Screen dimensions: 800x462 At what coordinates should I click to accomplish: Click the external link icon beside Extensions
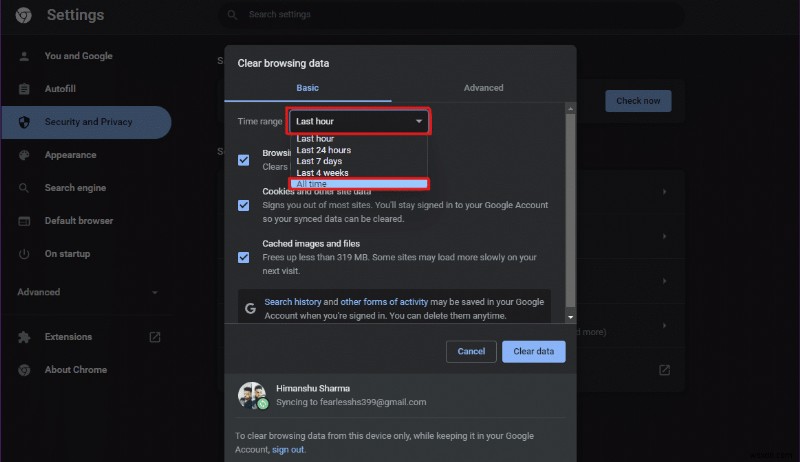click(x=155, y=337)
